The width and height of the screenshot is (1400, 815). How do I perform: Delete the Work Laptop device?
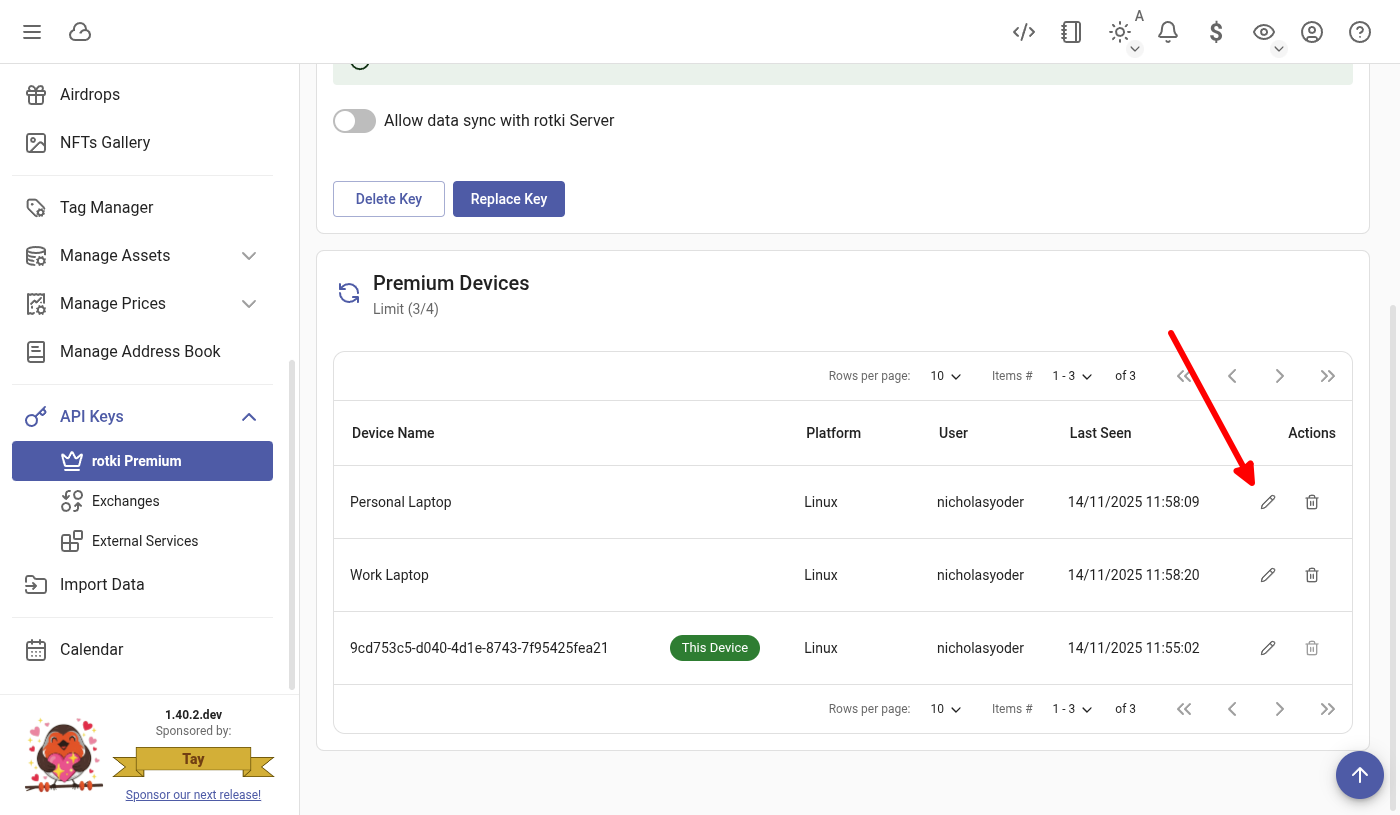(x=1312, y=575)
